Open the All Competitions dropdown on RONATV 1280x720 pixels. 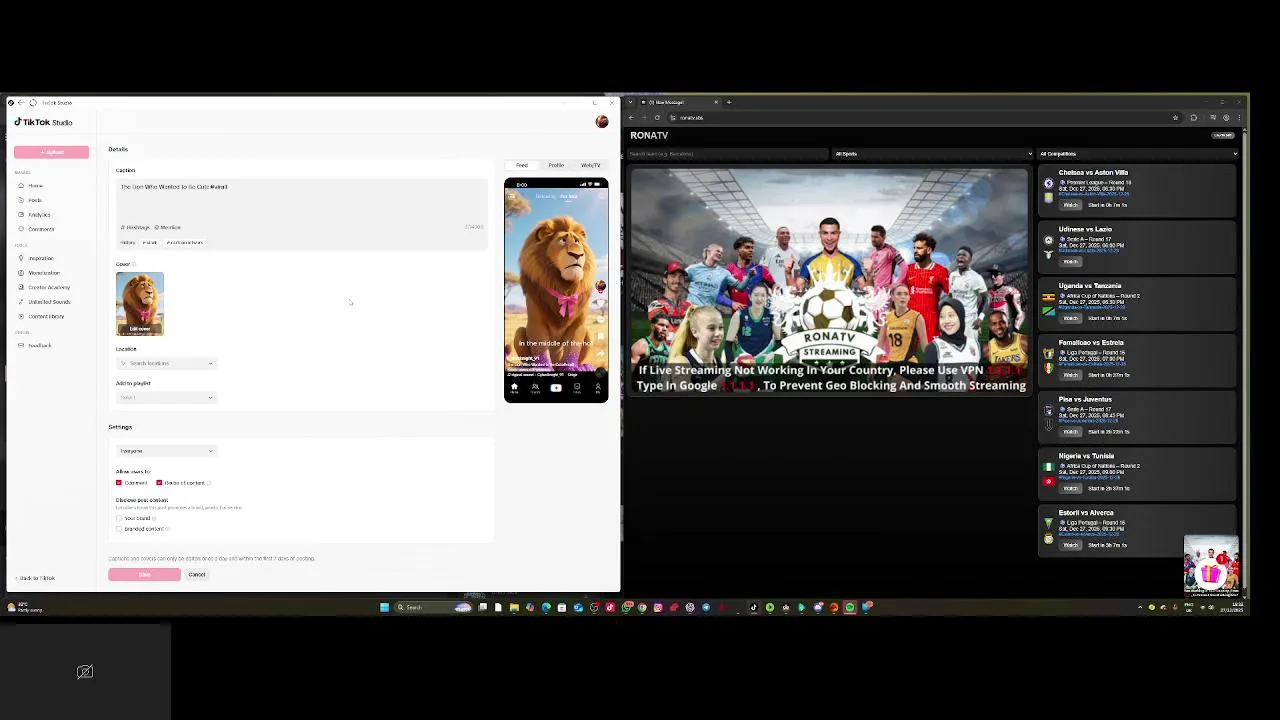1137,154
